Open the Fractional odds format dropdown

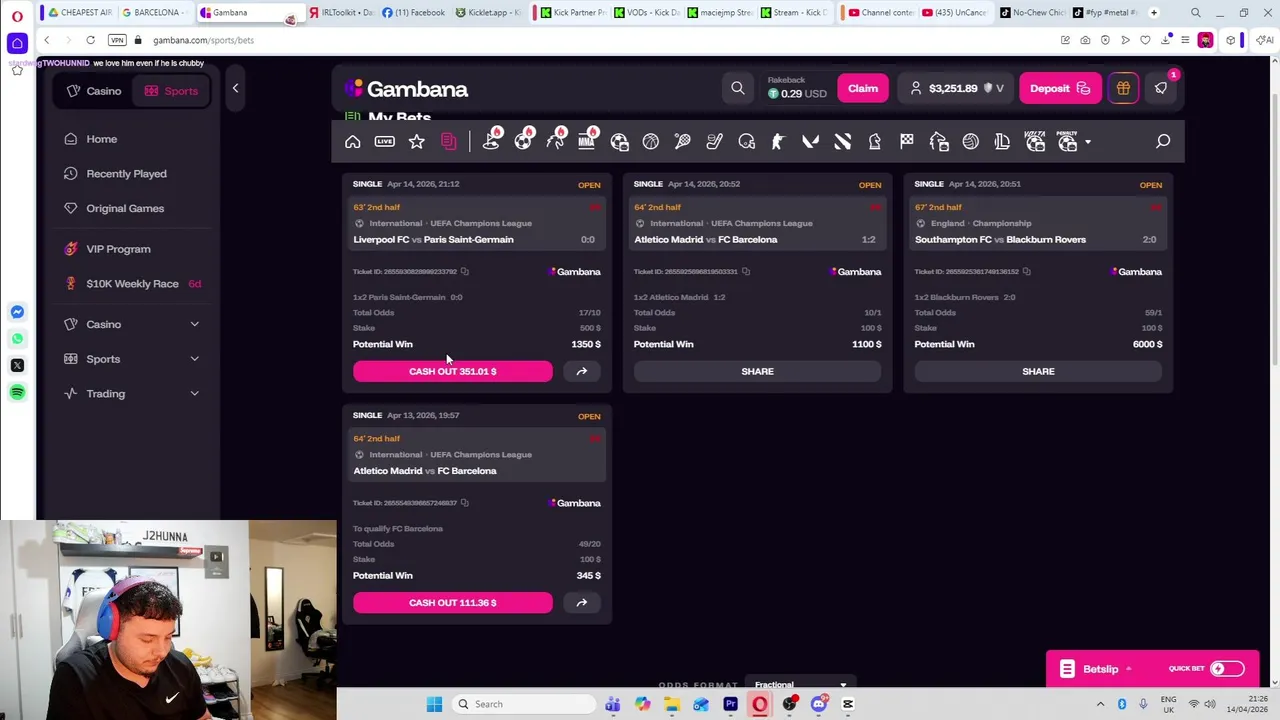click(x=800, y=685)
